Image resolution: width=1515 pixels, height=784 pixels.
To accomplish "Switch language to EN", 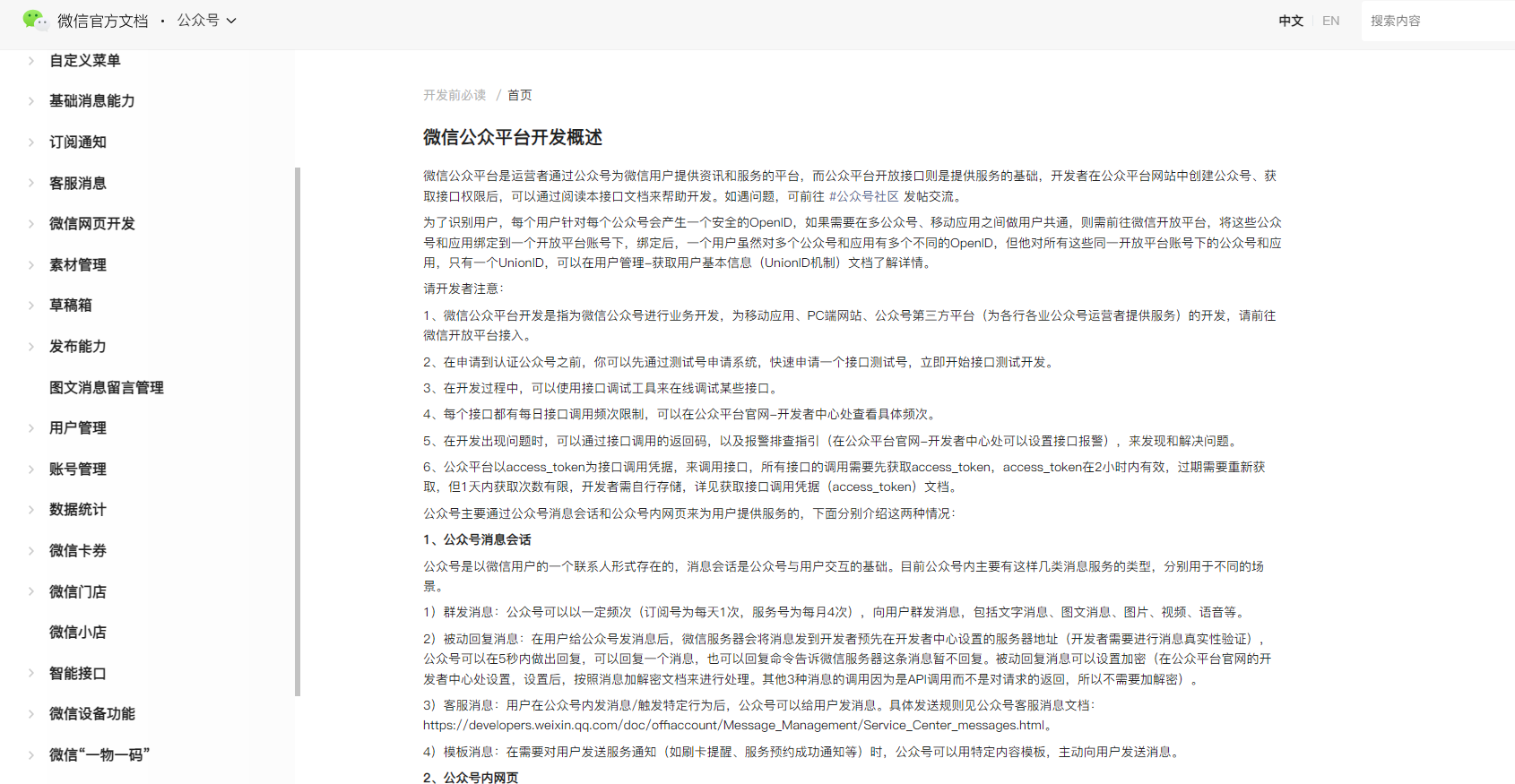I will coord(1331,21).
